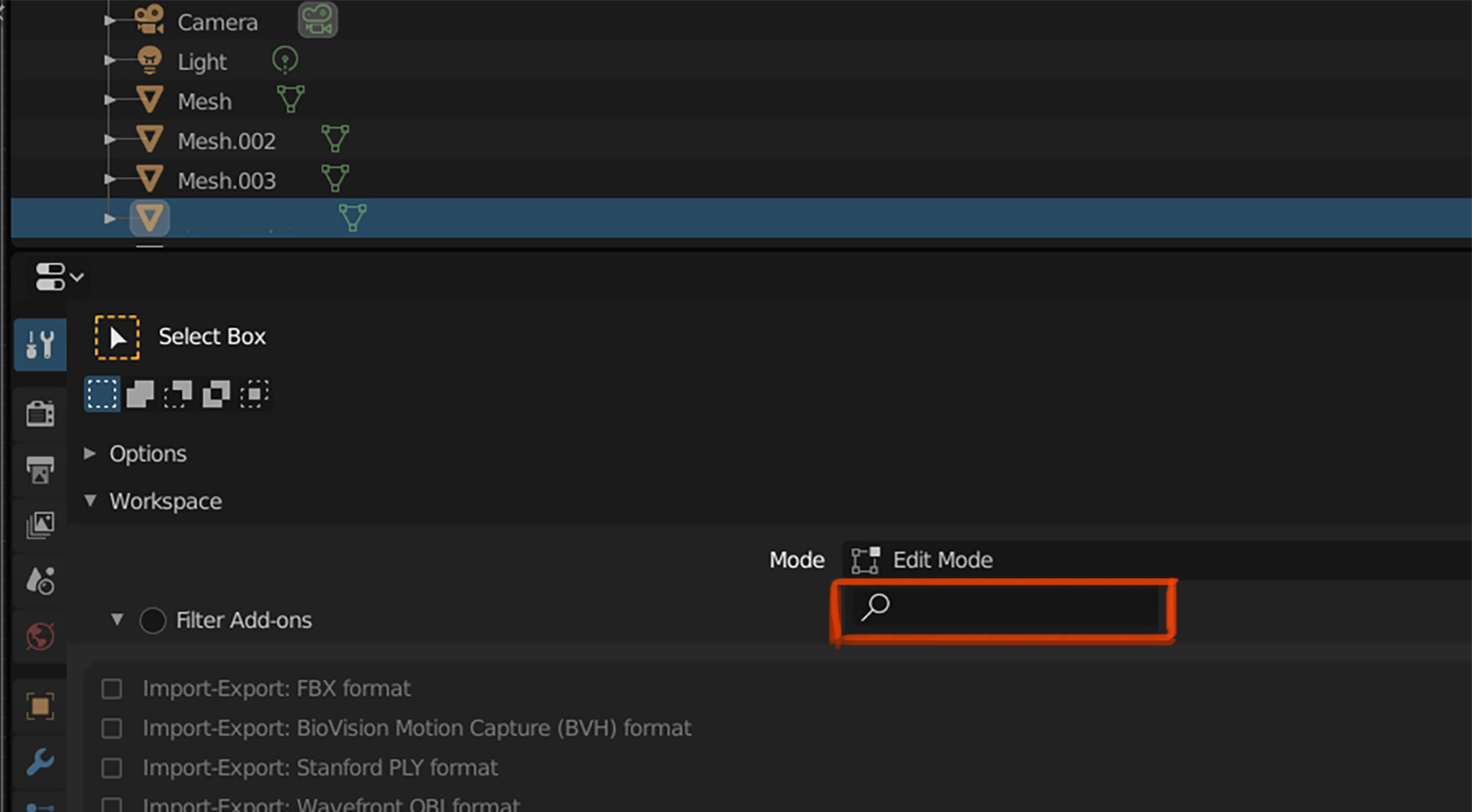Toggle the Filter Add-ons radio circle
This screenshot has height=812, width=1472.
click(x=152, y=621)
